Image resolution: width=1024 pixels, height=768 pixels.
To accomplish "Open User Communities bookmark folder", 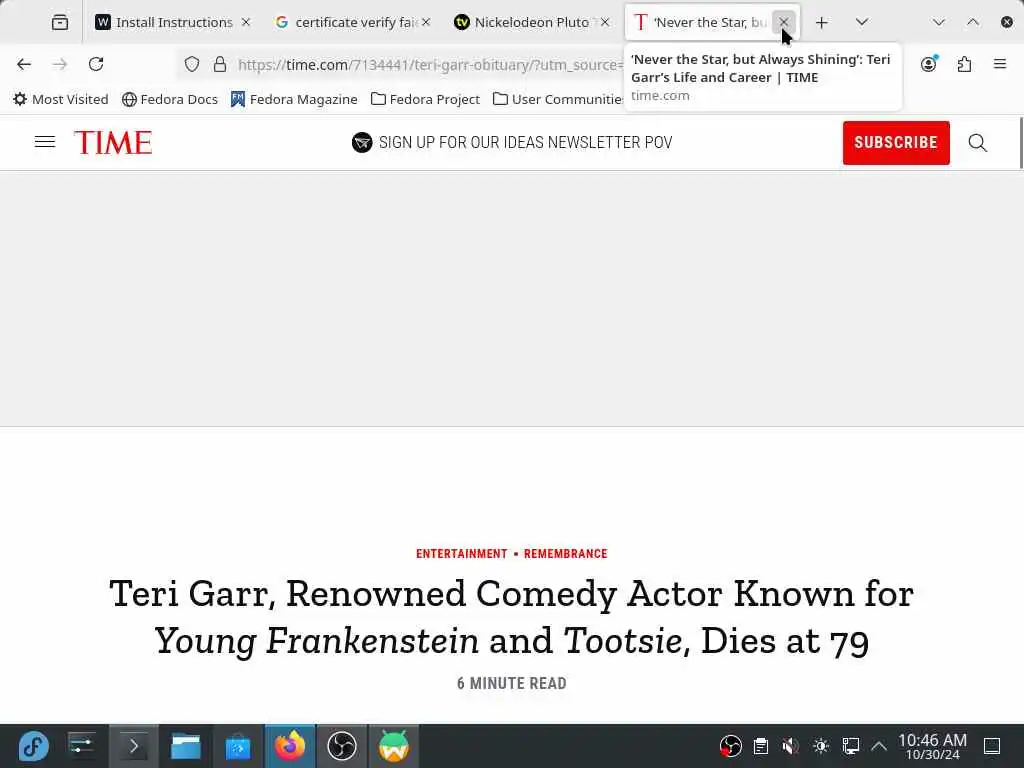I will point(558,99).
